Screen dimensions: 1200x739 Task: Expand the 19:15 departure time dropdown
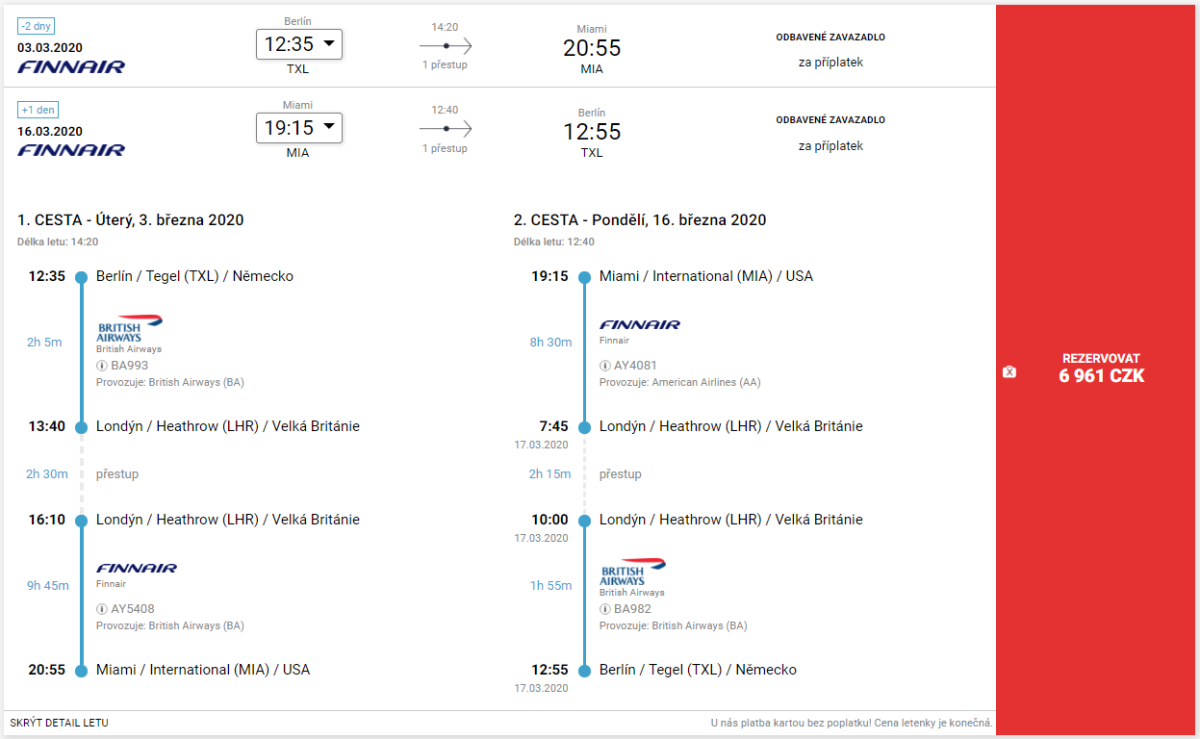[x=299, y=128]
